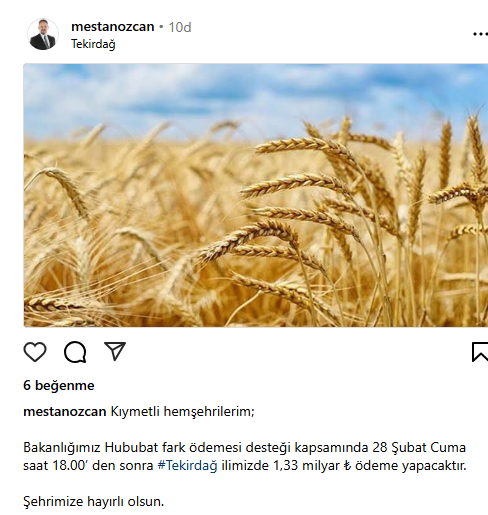Viewport: 488px width, 515px height.
Task: Click the caption greeting Kıymetli hemşehrilerim
Action: 182,412
